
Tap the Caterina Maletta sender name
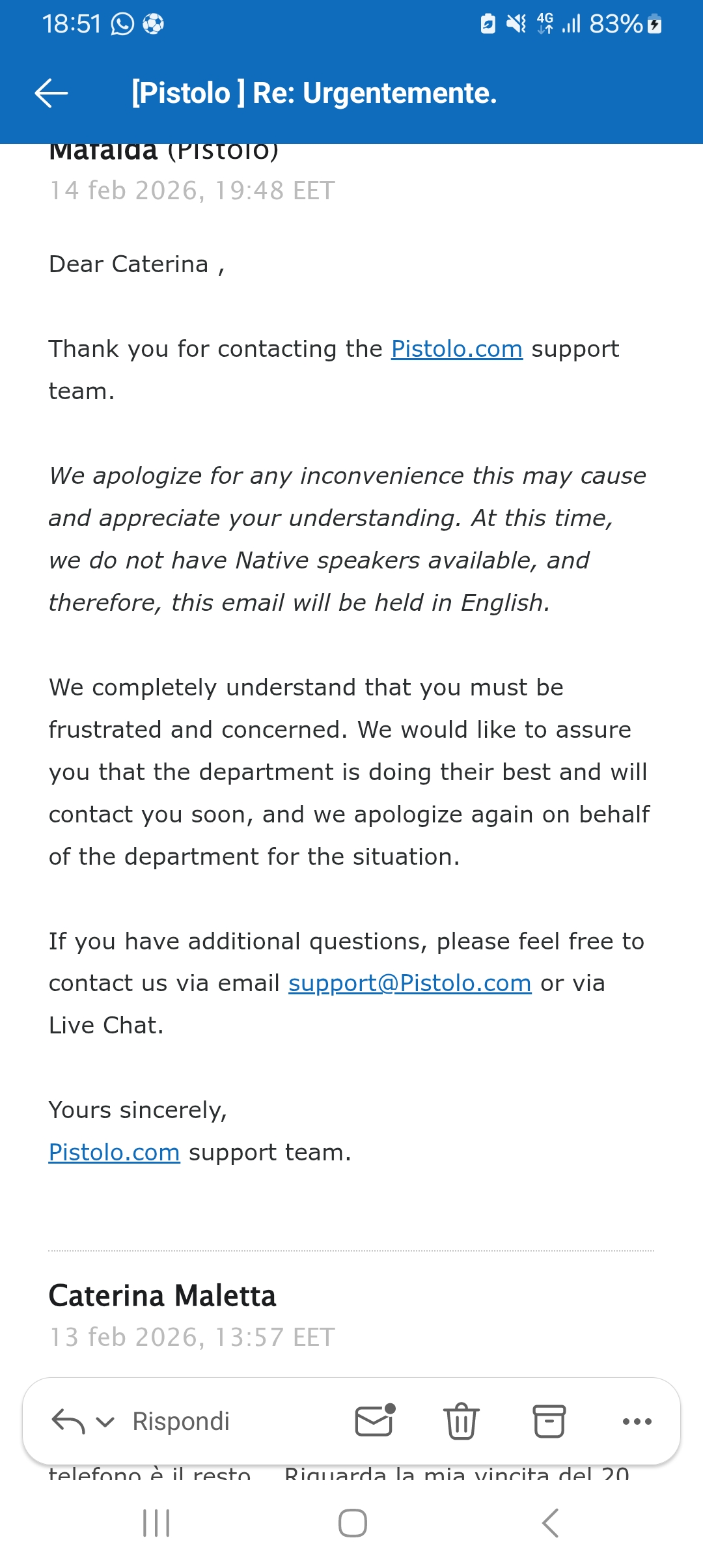(163, 1296)
